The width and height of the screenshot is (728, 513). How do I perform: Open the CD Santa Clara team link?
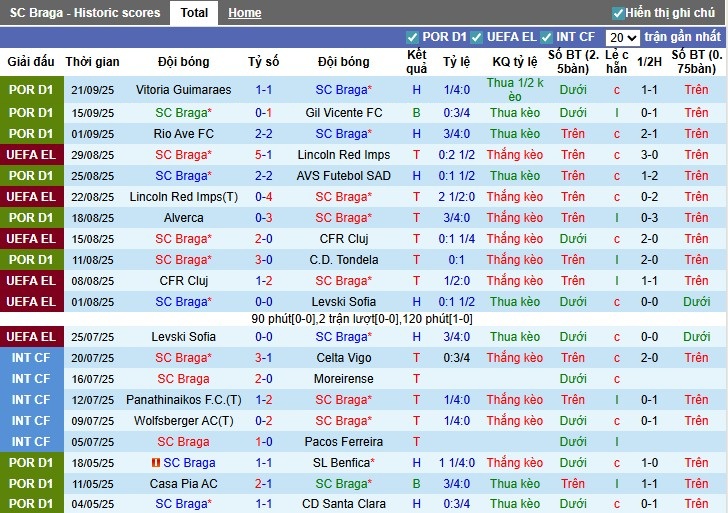click(344, 504)
